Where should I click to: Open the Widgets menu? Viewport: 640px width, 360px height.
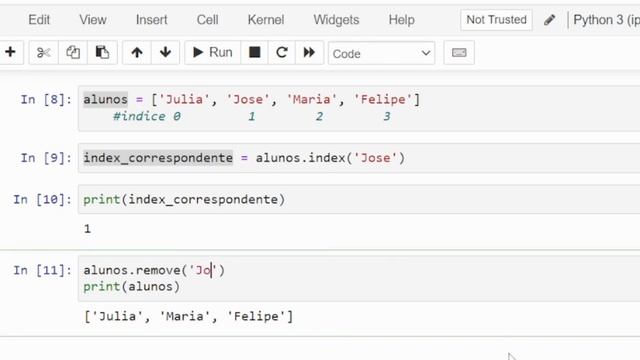(x=336, y=20)
